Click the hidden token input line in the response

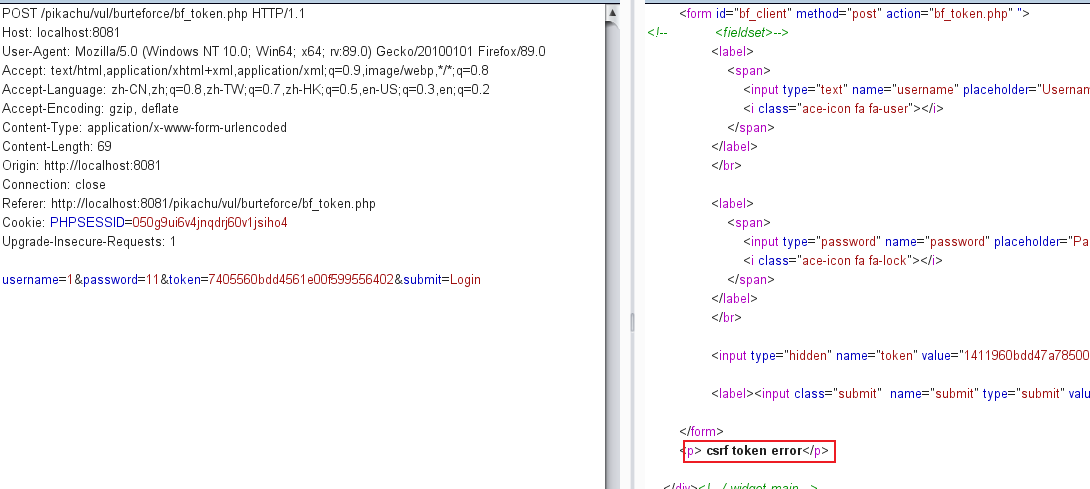(899, 355)
